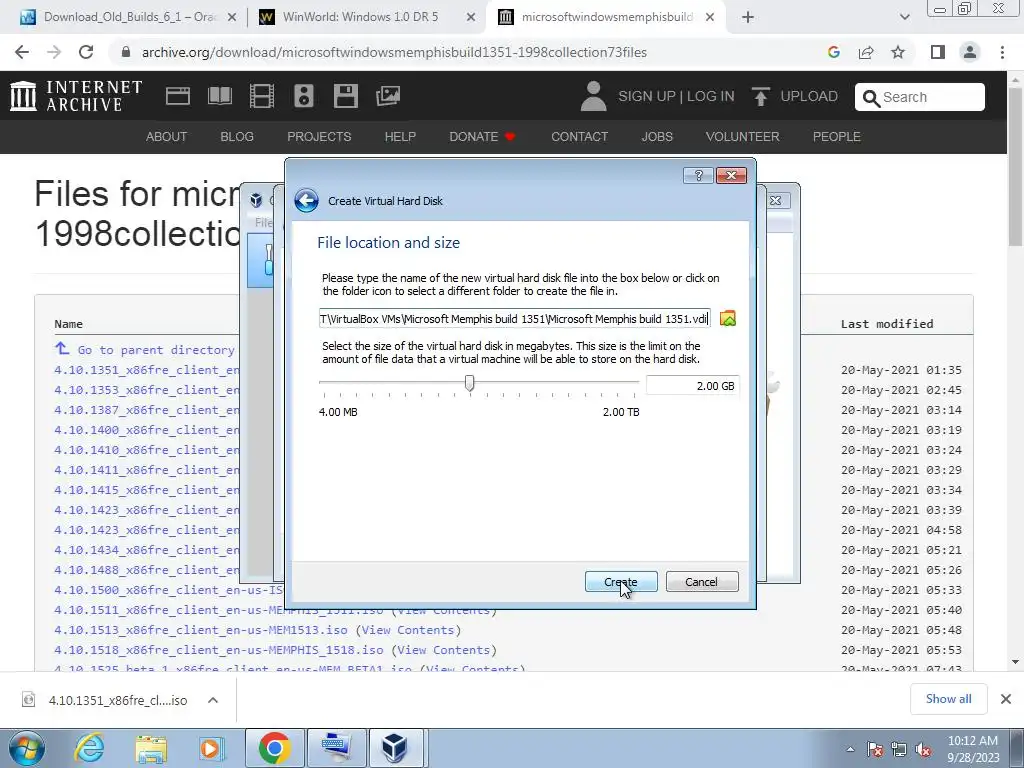This screenshot has width=1024, height=768.
Task: Open the Internet Archive images icon
Action: tap(387, 97)
